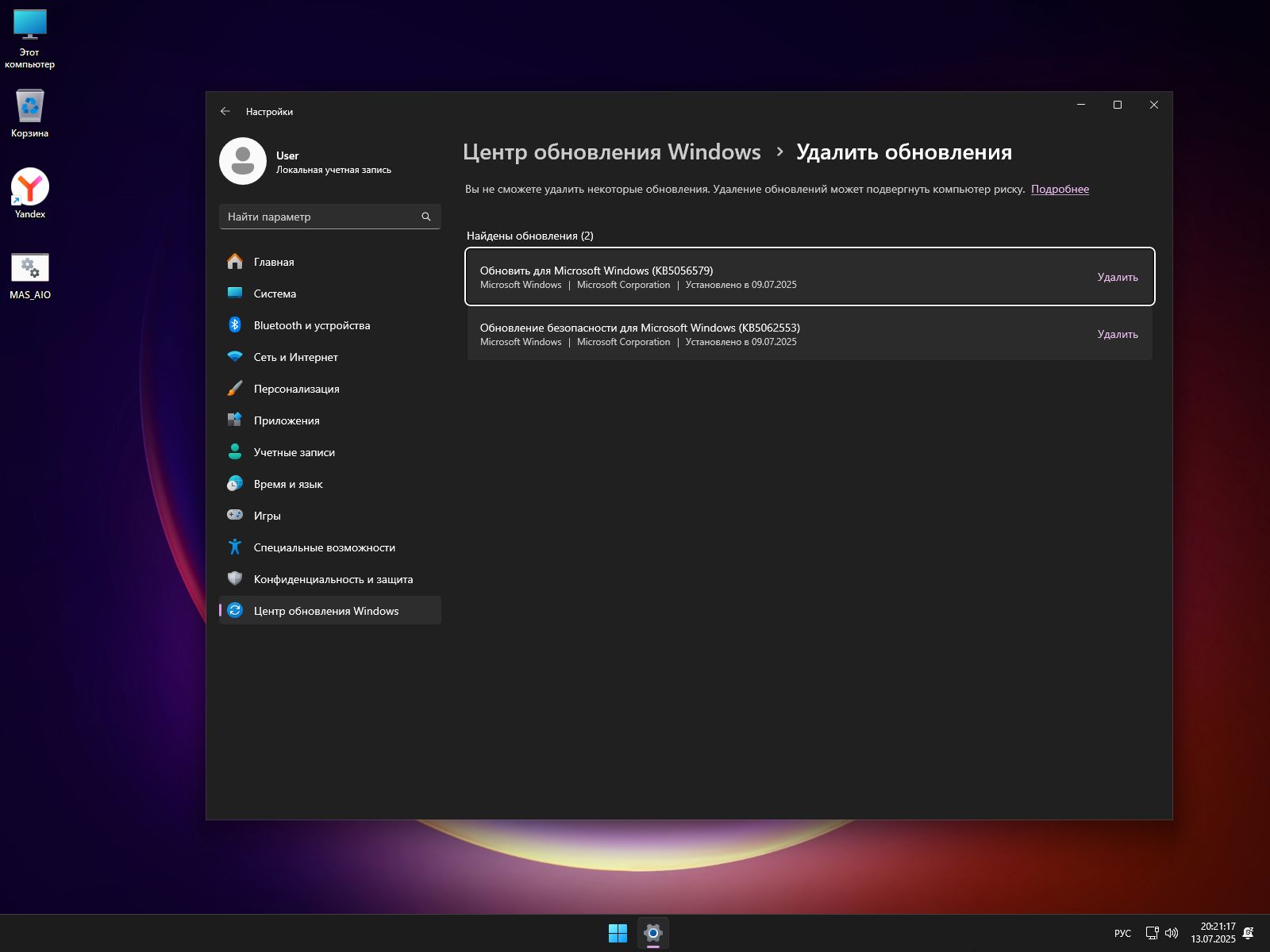Screen dimensions: 1270x952
Task: Click the Settings gear taskbar icon
Action: (x=653, y=933)
